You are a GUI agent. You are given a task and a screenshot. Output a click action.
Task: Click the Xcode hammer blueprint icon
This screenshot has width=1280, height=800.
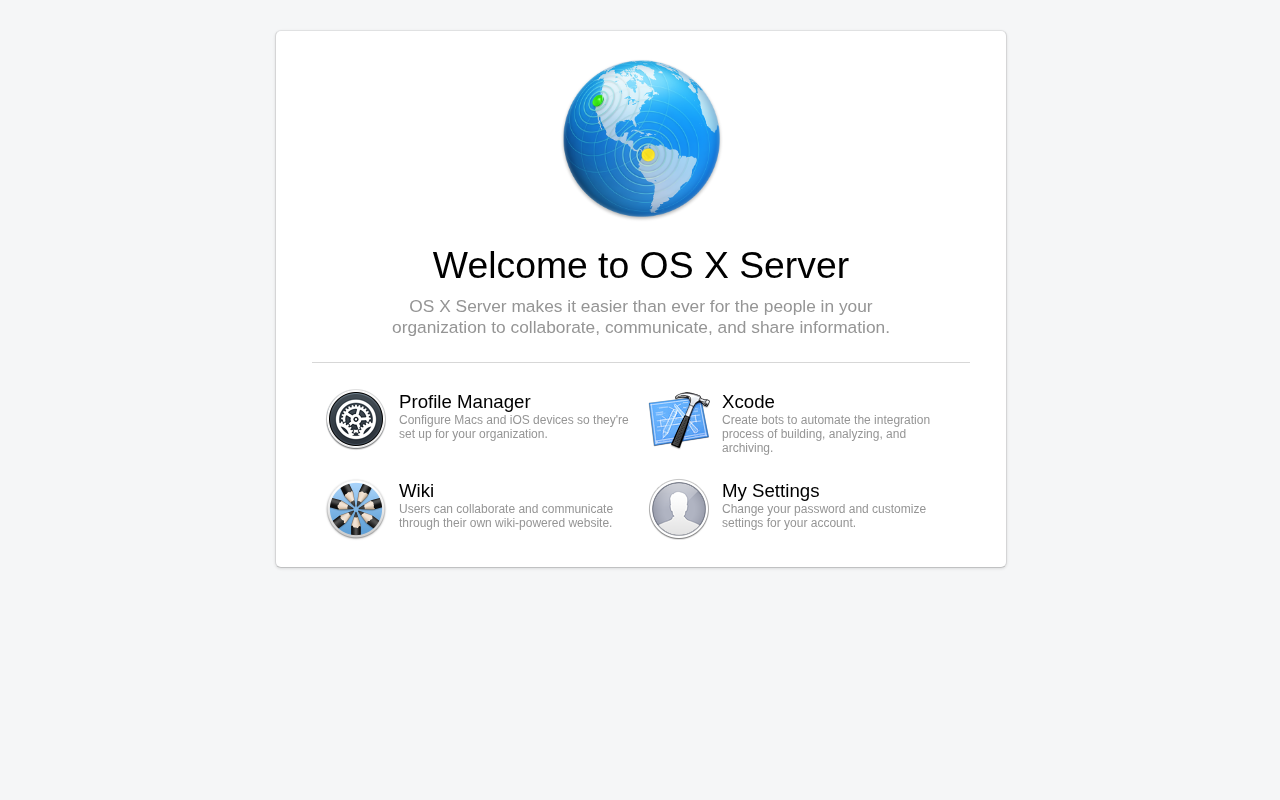pos(679,420)
